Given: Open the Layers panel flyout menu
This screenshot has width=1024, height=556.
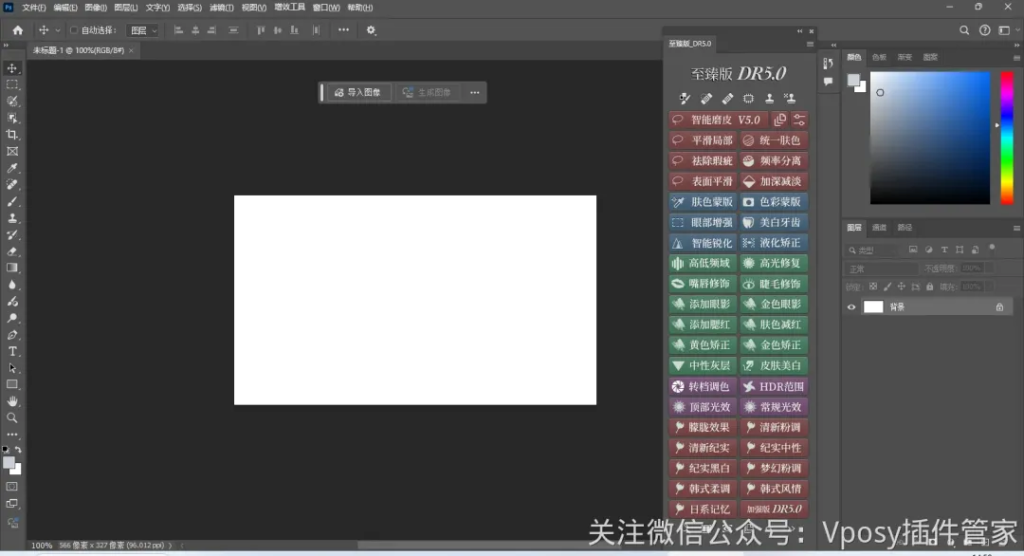Looking at the screenshot, I should click(x=1016, y=228).
